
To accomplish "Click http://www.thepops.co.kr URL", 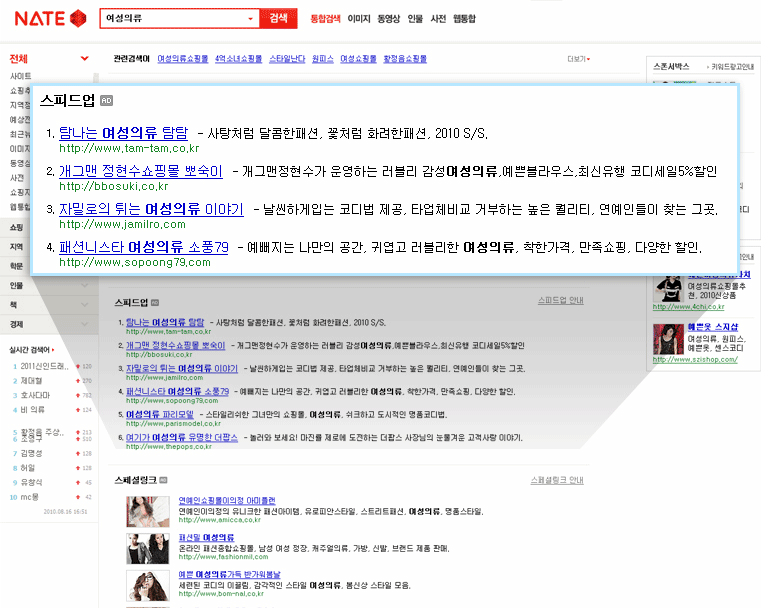I will click(168, 446).
